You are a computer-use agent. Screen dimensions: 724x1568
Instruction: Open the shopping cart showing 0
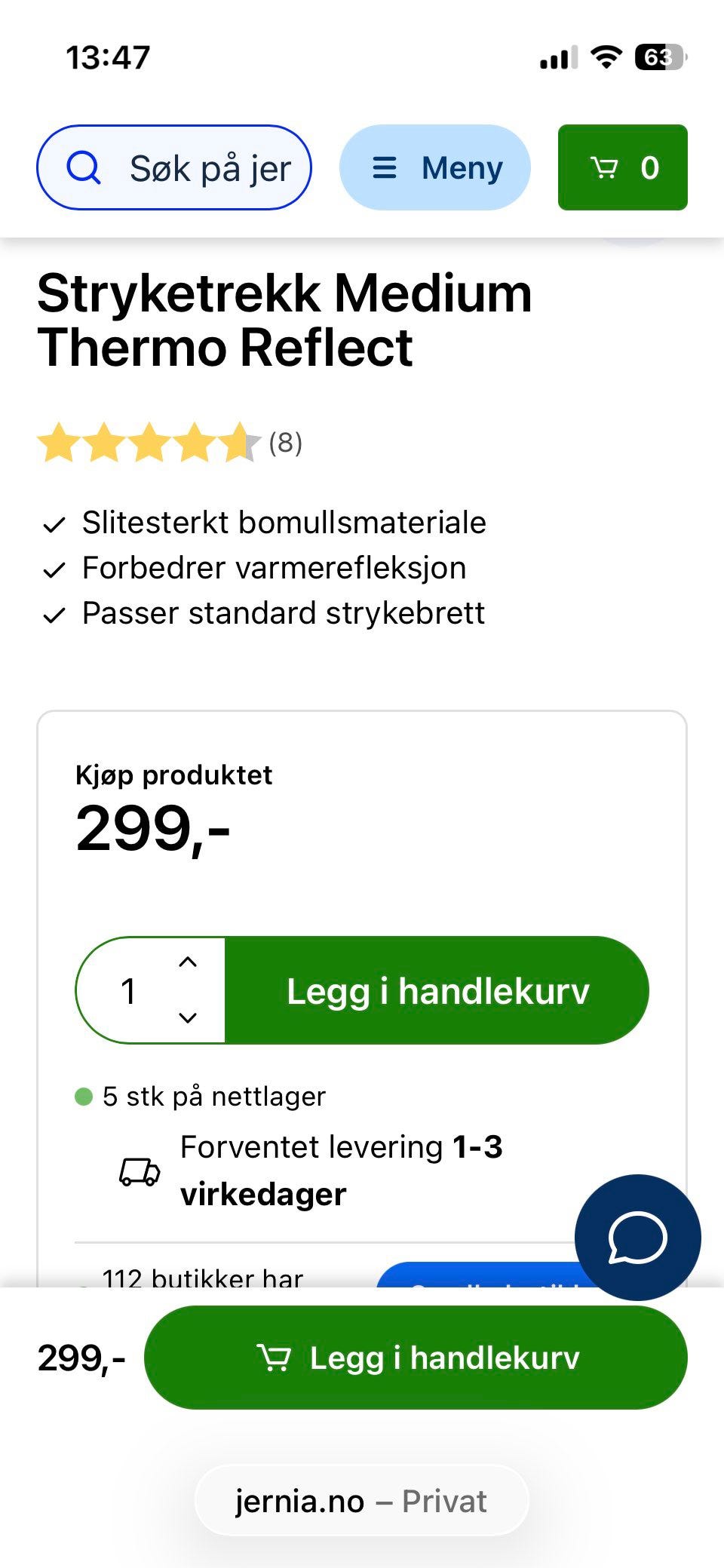coord(622,167)
